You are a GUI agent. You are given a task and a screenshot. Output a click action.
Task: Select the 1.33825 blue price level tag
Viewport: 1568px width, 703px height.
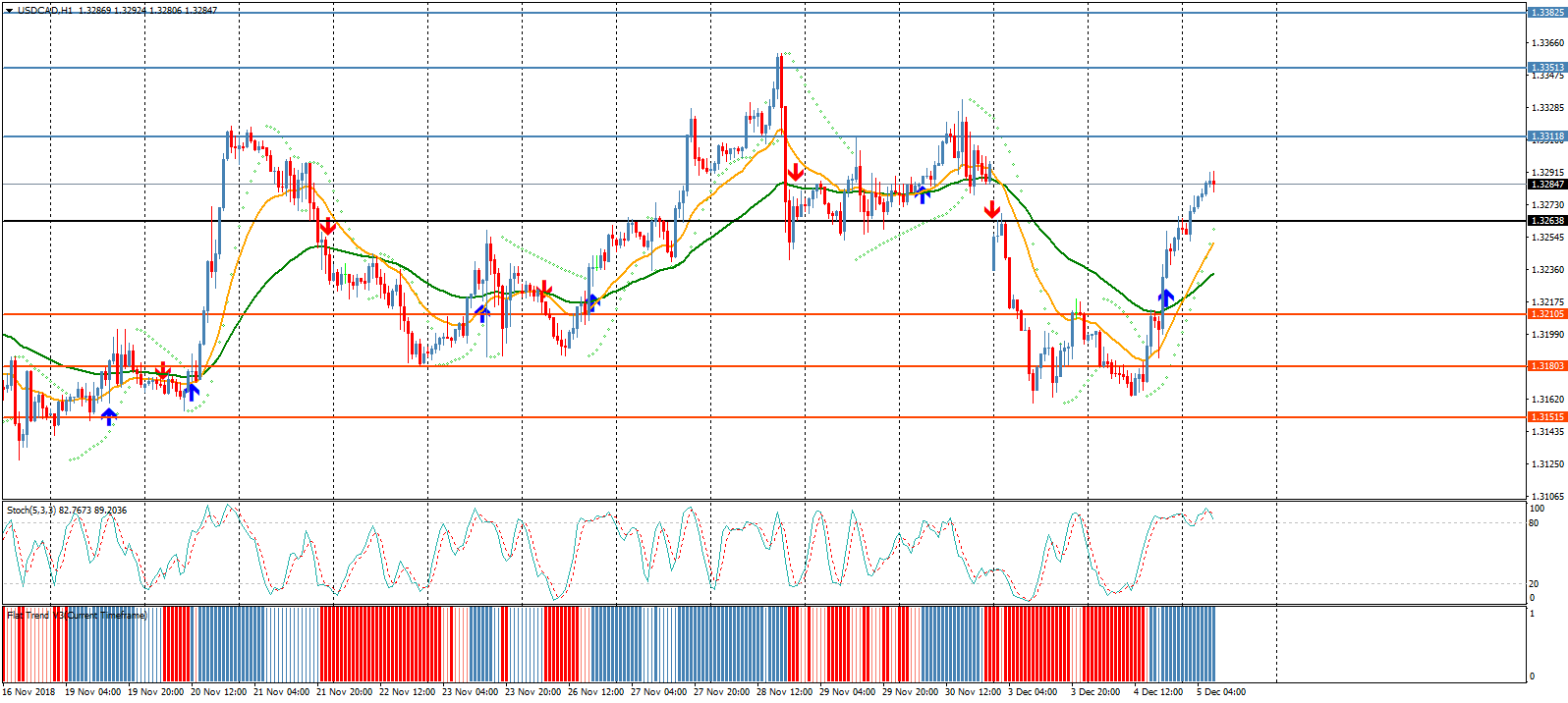tap(1546, 13)
